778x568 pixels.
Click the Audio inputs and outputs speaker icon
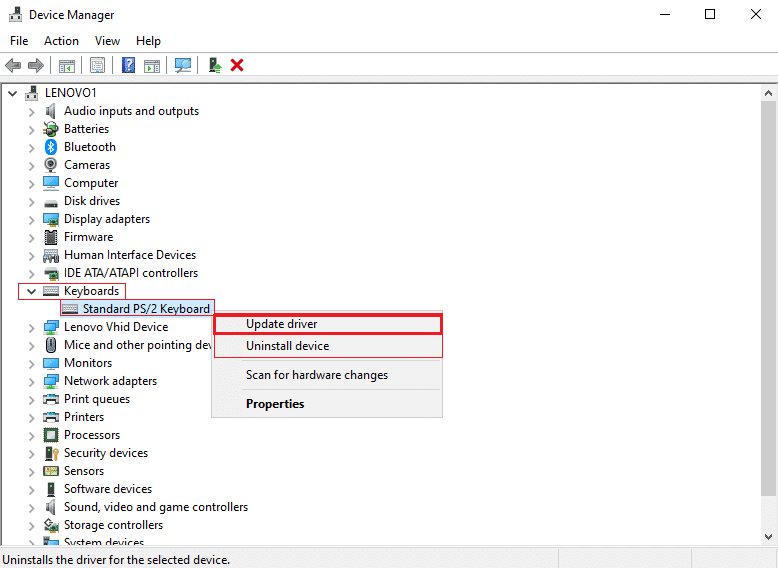(x=51, y=111)
